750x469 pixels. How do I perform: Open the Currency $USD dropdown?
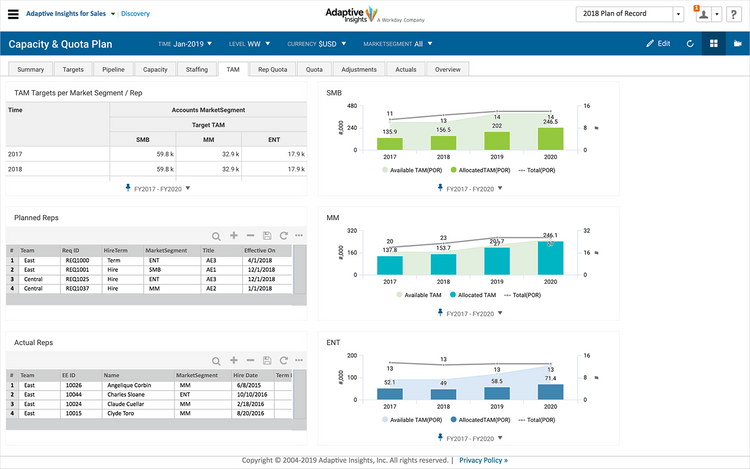click(x=316, y=44)
